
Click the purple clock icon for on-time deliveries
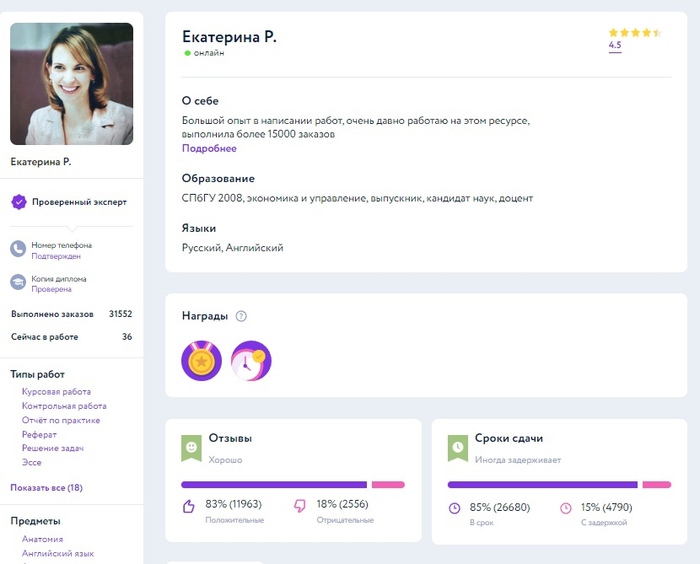click(454, 508)
